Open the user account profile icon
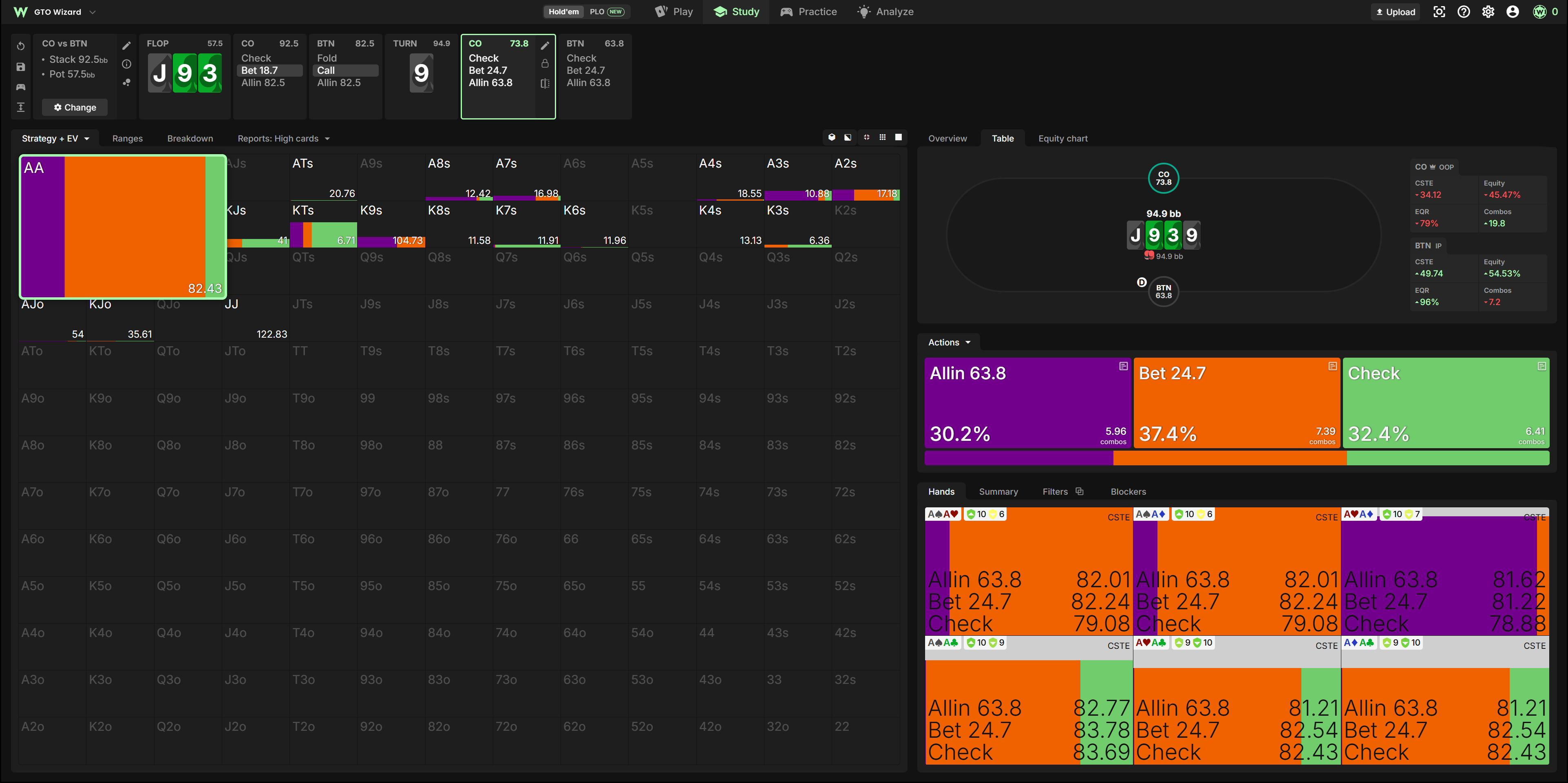The width and height of the screenshot is (1568, 783). pyautogui.click(x=1512, y=11)
